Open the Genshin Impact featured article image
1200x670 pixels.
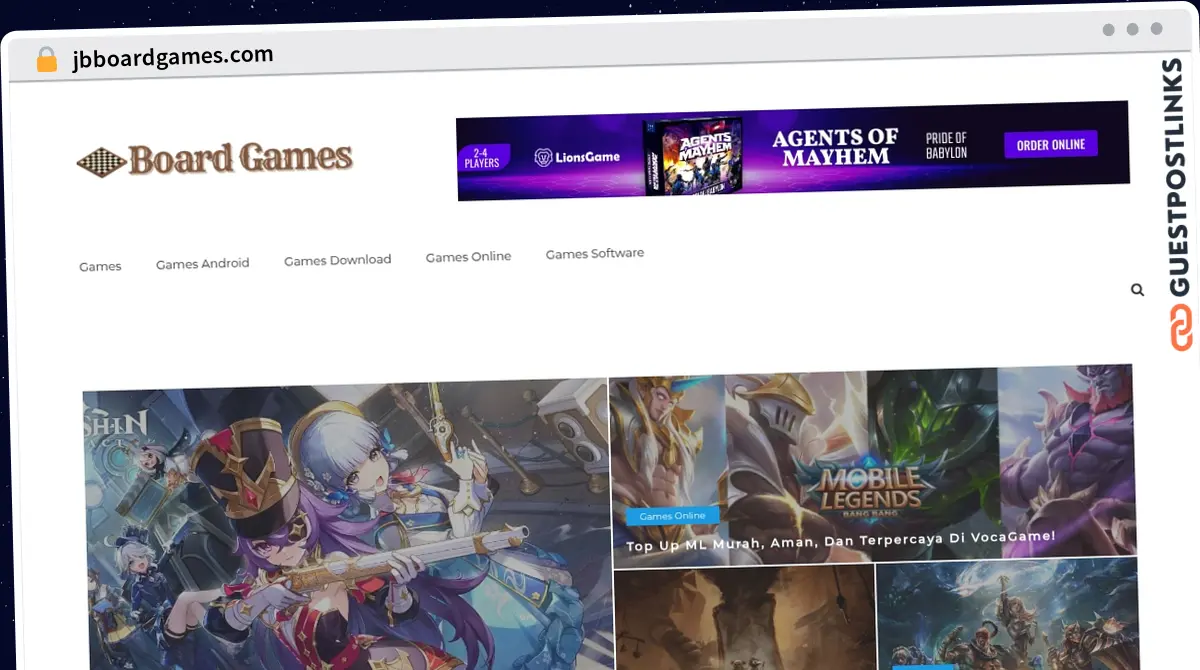point(346,523)
